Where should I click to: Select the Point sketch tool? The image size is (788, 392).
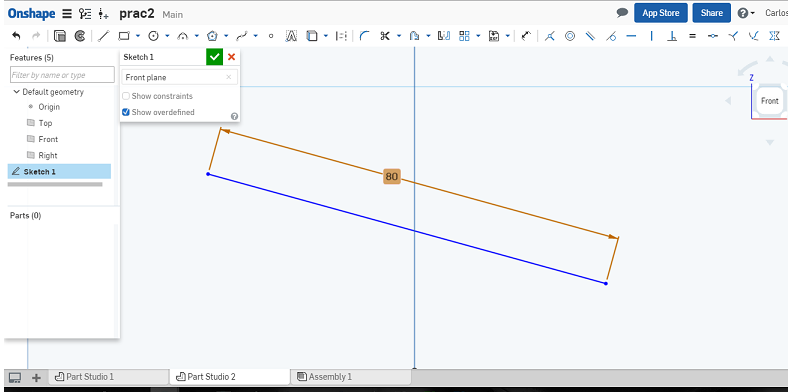click(271, 36)
